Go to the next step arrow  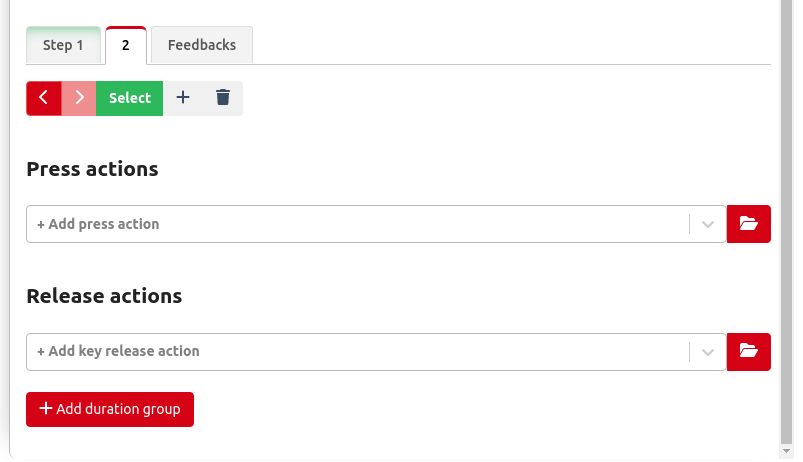coord(79,98)
